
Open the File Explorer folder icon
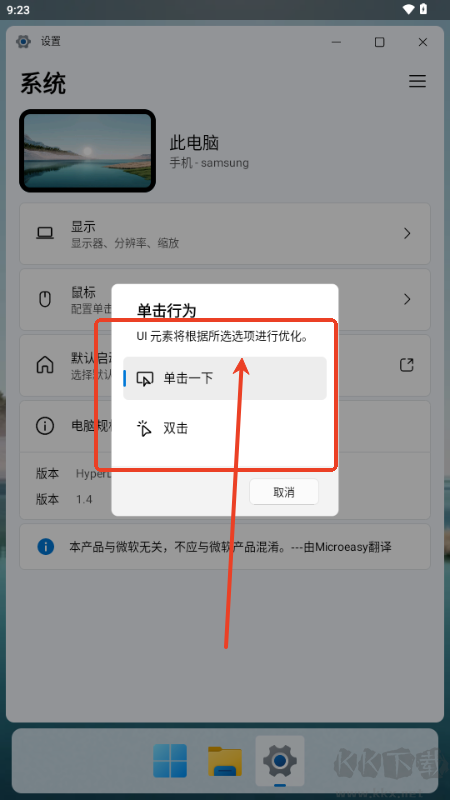pos(224,761)
